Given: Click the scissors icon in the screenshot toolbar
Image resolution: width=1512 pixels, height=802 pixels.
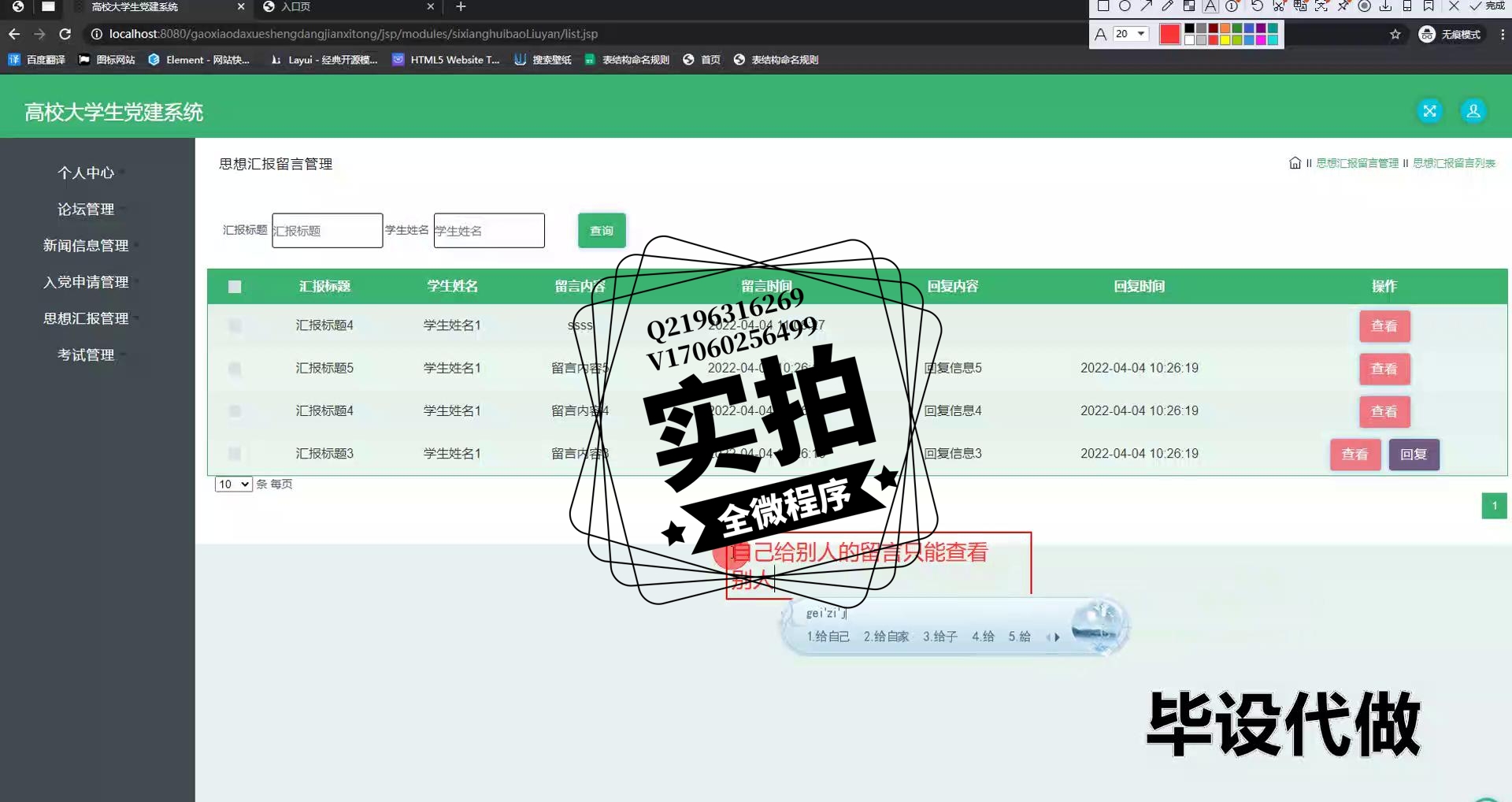Looking at the screenshot, I should (x=1279, y=6).
